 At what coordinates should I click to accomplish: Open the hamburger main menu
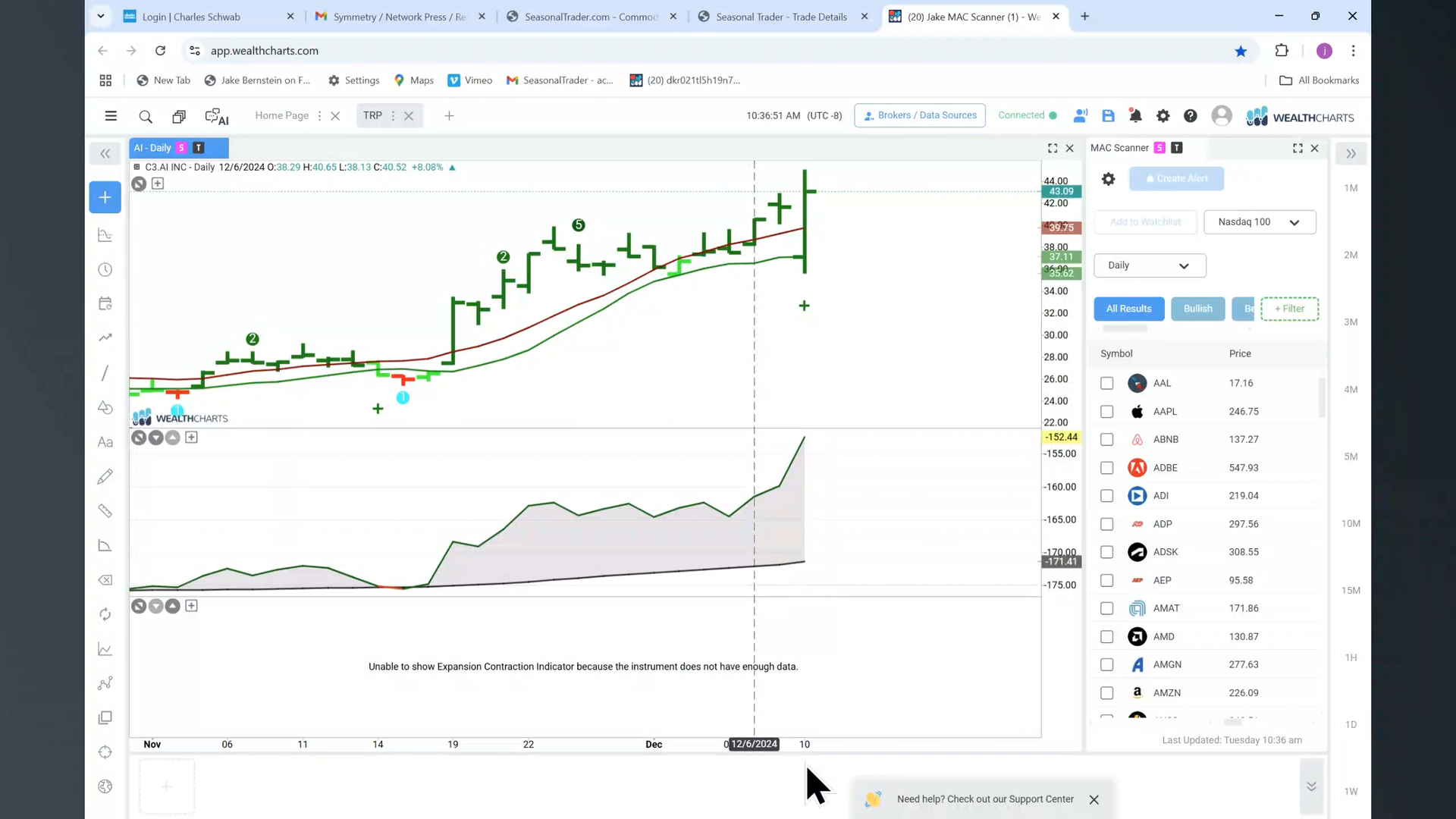pos(111,116)
